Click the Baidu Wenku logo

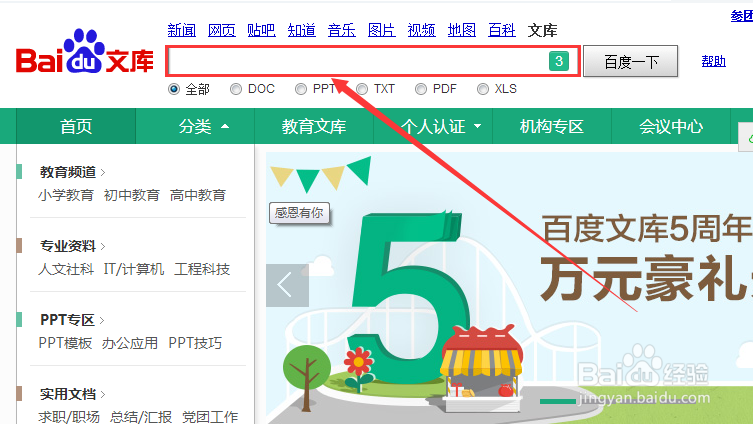coord(85,51)
